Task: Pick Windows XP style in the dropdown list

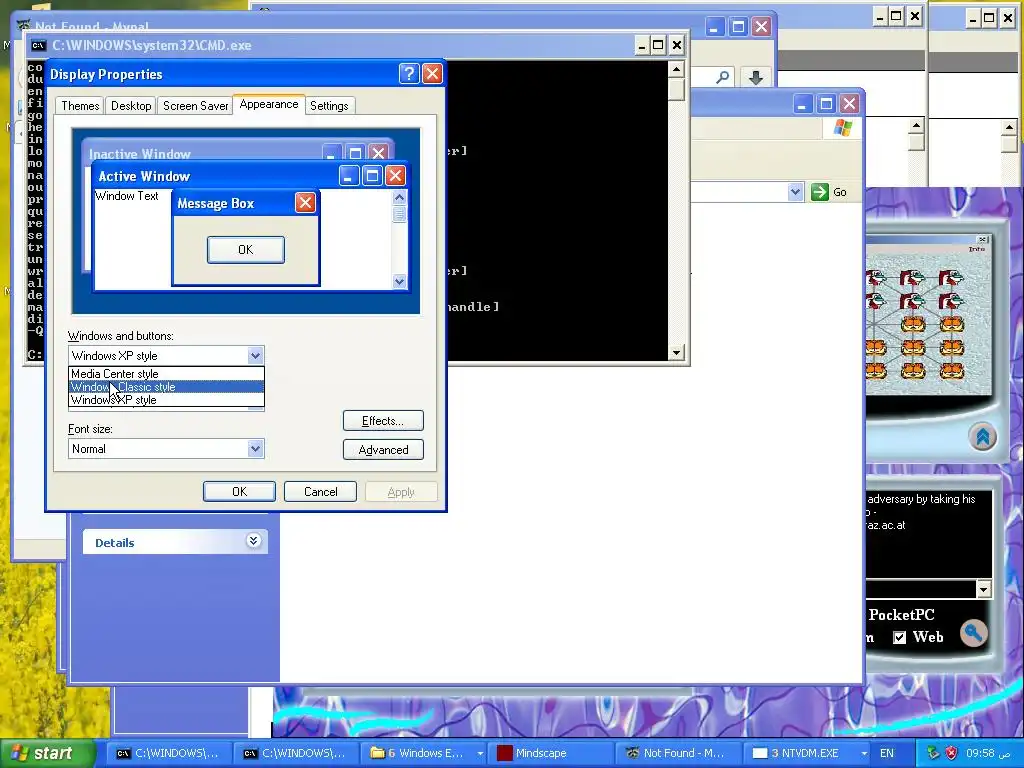Action: (166, 400)
